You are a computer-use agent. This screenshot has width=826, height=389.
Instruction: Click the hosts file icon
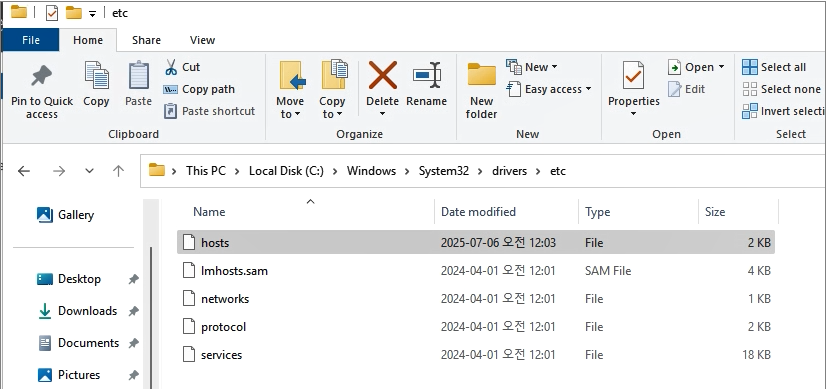(189, 242)
